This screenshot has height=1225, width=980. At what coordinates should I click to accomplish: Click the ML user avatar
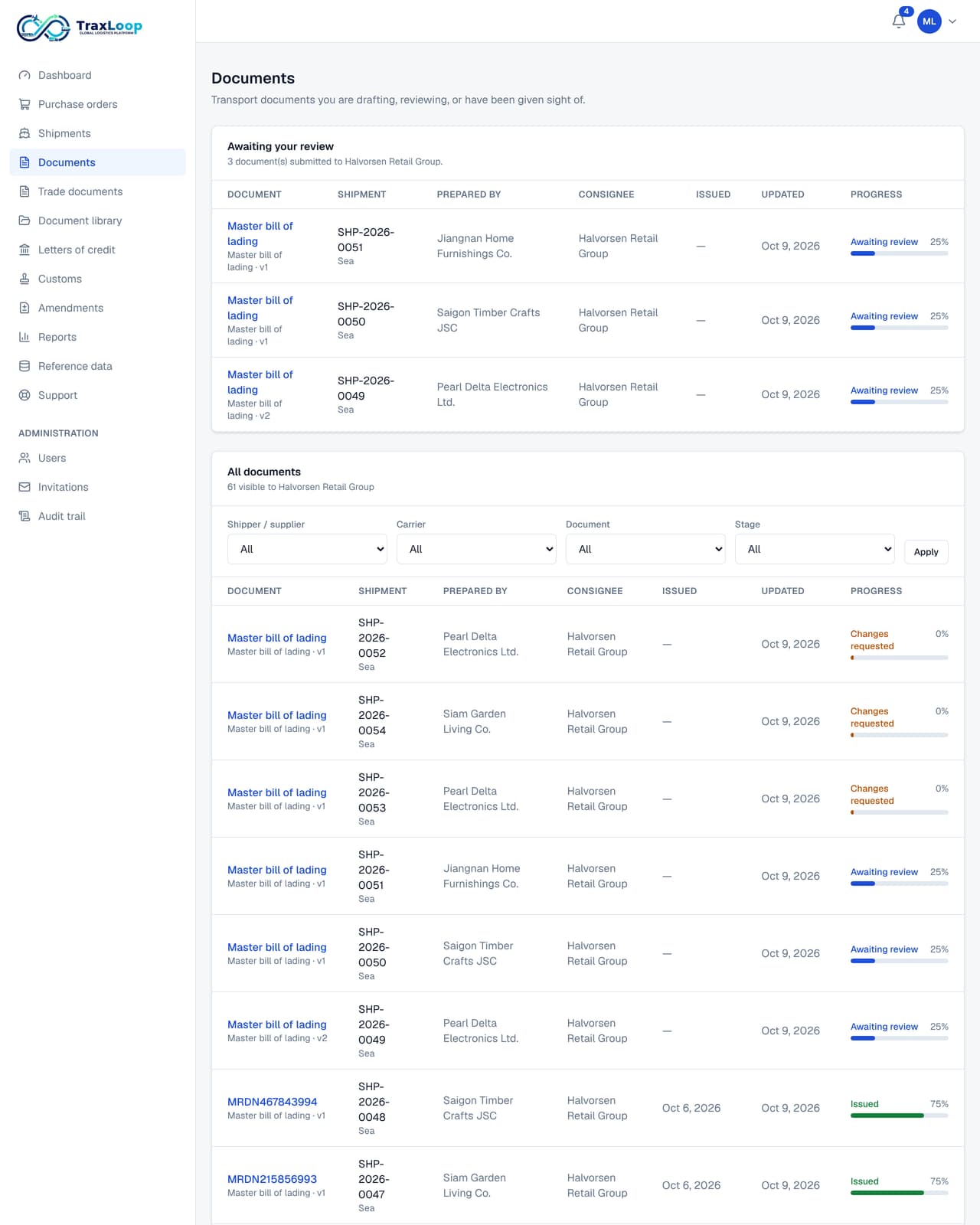929,21
